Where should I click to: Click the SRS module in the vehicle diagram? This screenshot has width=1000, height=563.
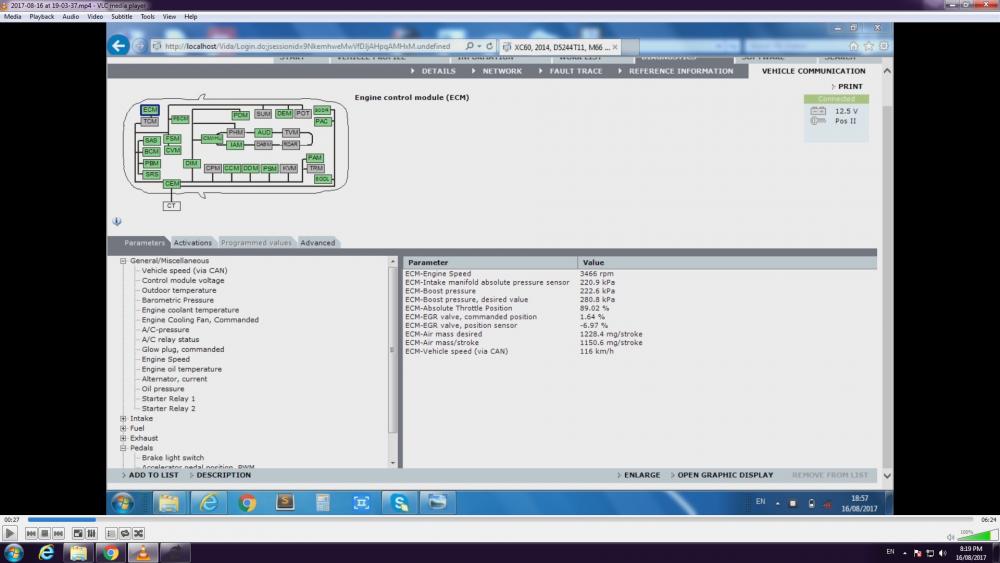coord(151,174)
